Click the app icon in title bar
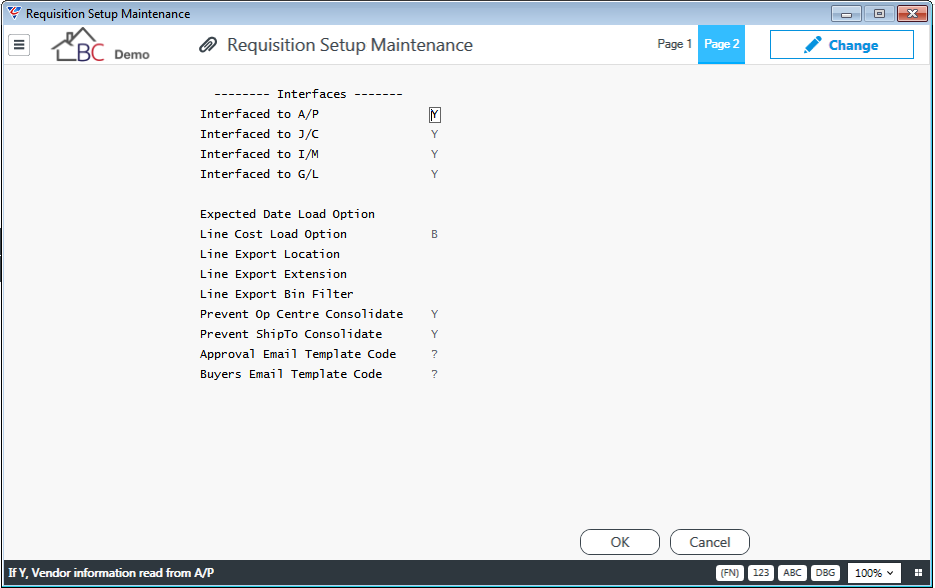Image resolution: width=935 pixels, height=588 pixels. (14, 13)
